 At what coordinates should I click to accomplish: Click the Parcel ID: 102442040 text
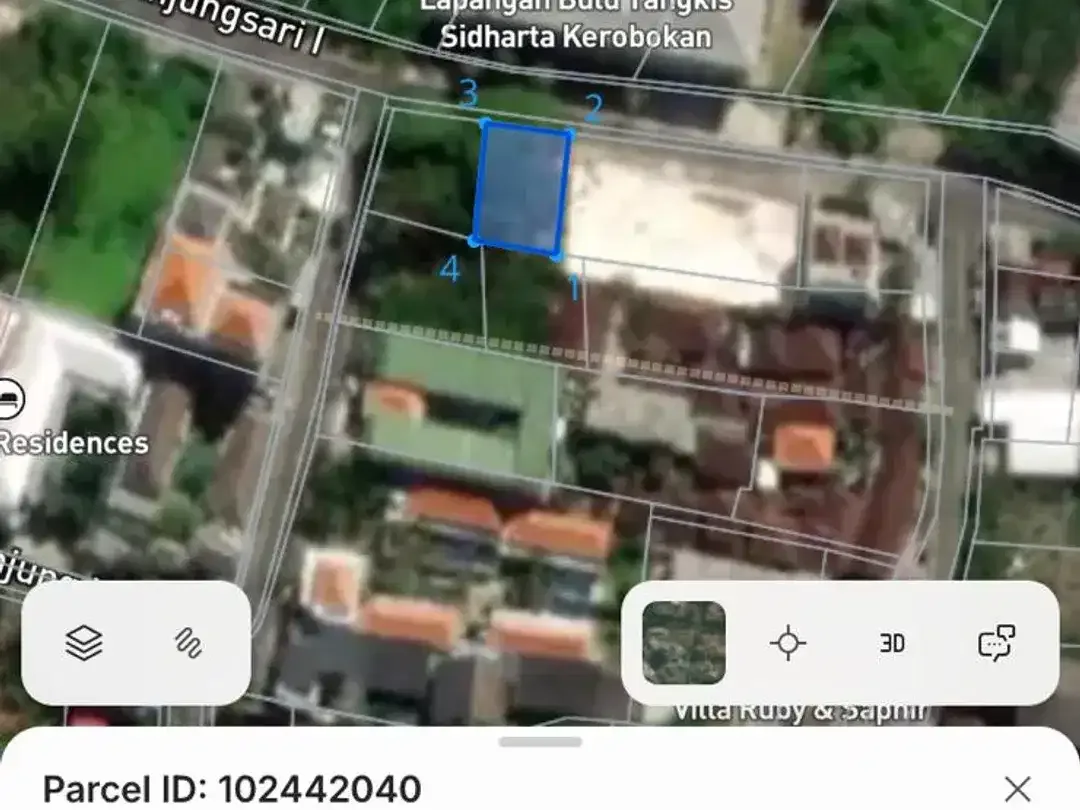[x=232, y=789]
